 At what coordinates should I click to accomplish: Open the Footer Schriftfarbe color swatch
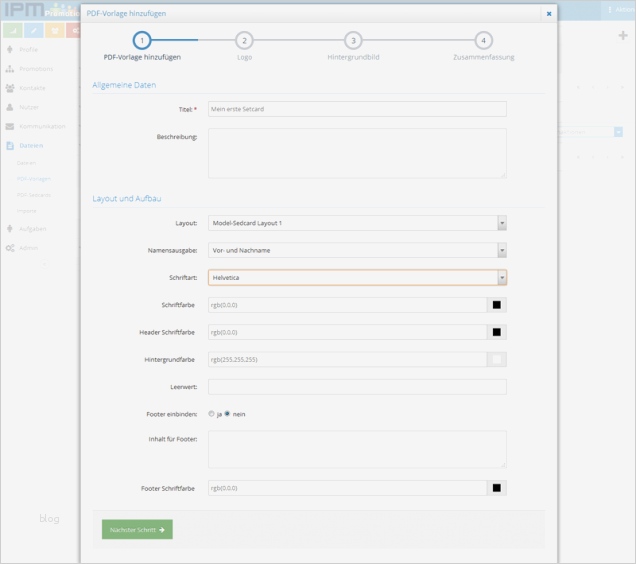click(496, 488)
